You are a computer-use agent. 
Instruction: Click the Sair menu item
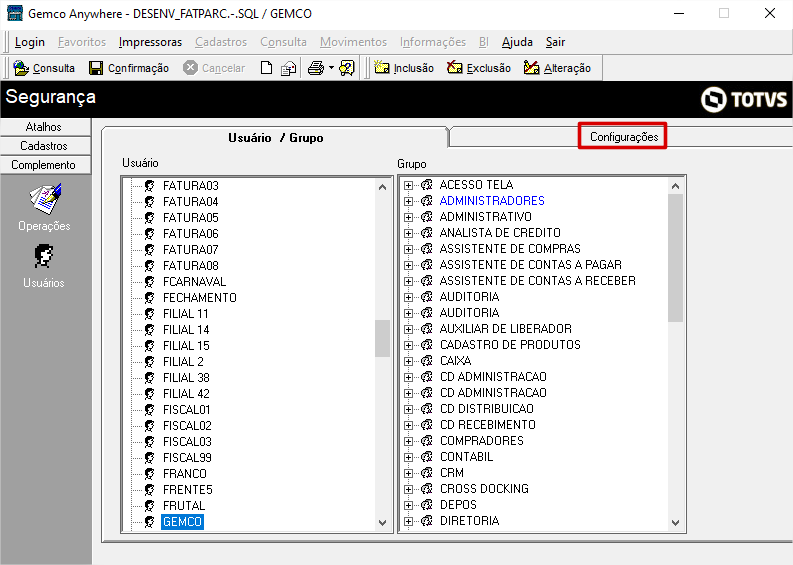pos(555,42)
